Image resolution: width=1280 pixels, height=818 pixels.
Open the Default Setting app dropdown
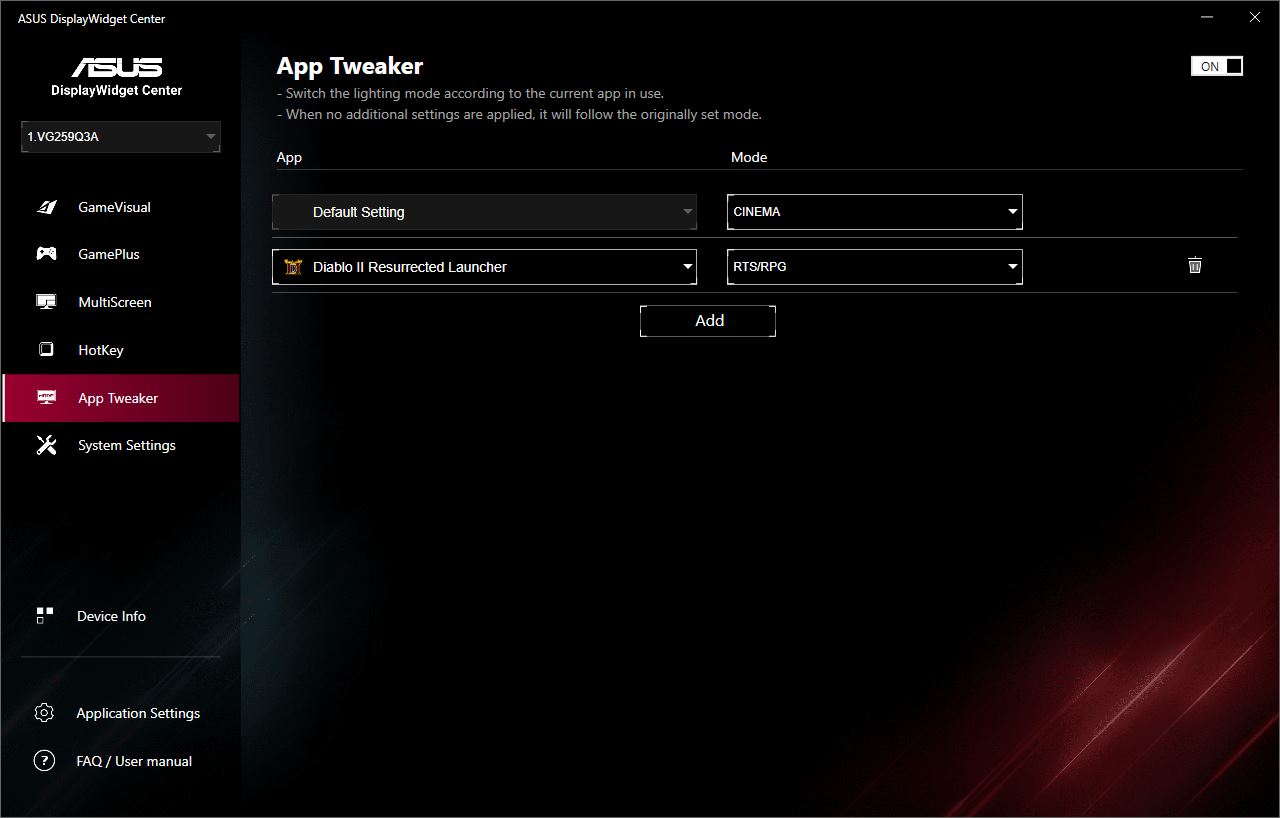pyautogui.click(x=484, y=212)
